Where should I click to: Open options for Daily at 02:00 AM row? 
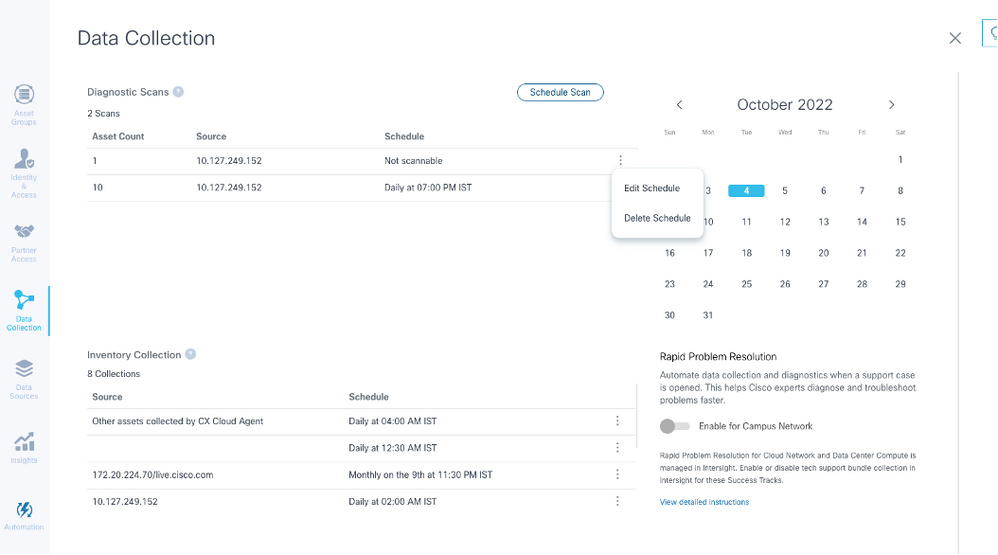(x=617, y=501)
